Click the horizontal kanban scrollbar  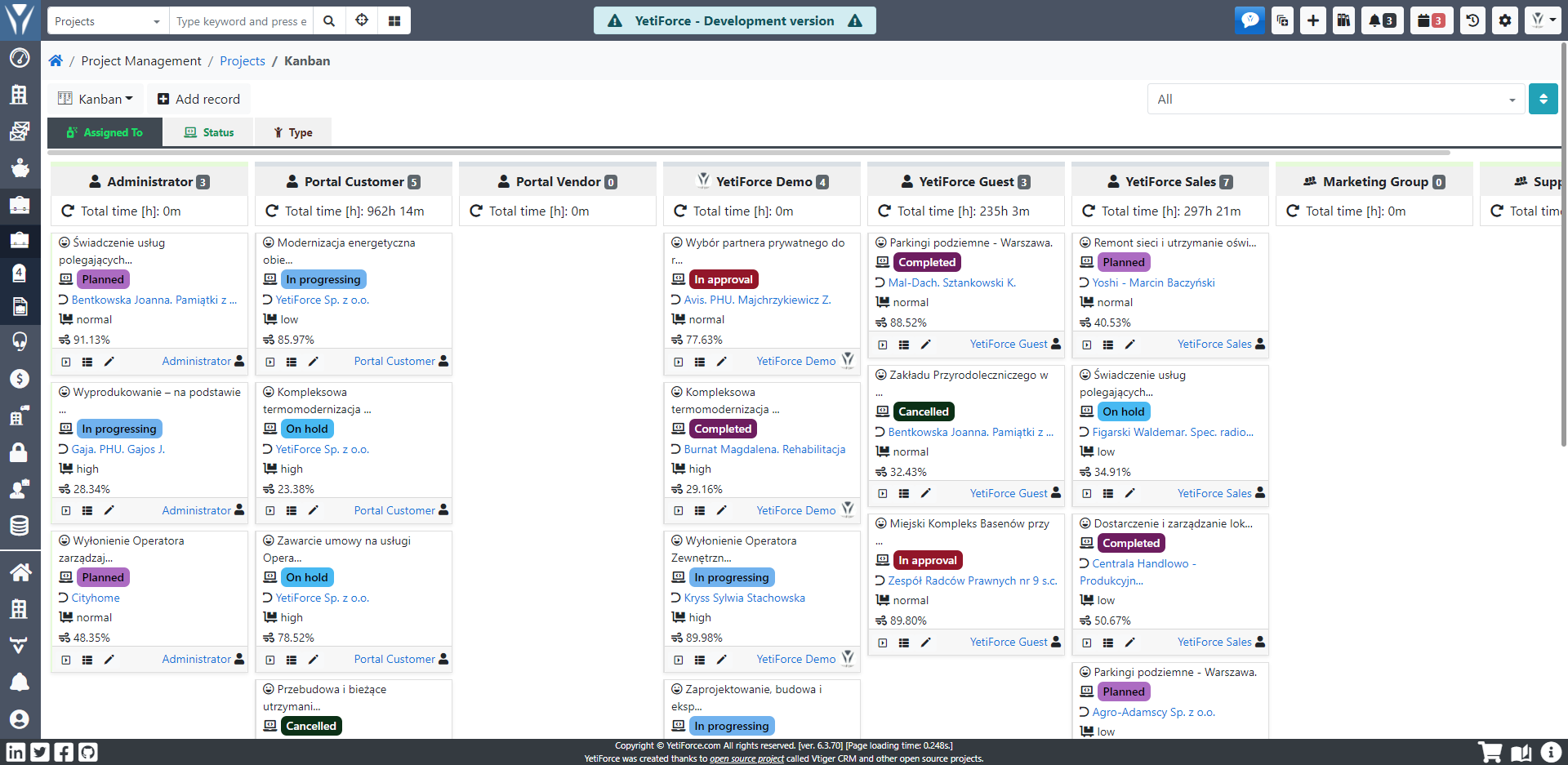(x=749, y=153)
